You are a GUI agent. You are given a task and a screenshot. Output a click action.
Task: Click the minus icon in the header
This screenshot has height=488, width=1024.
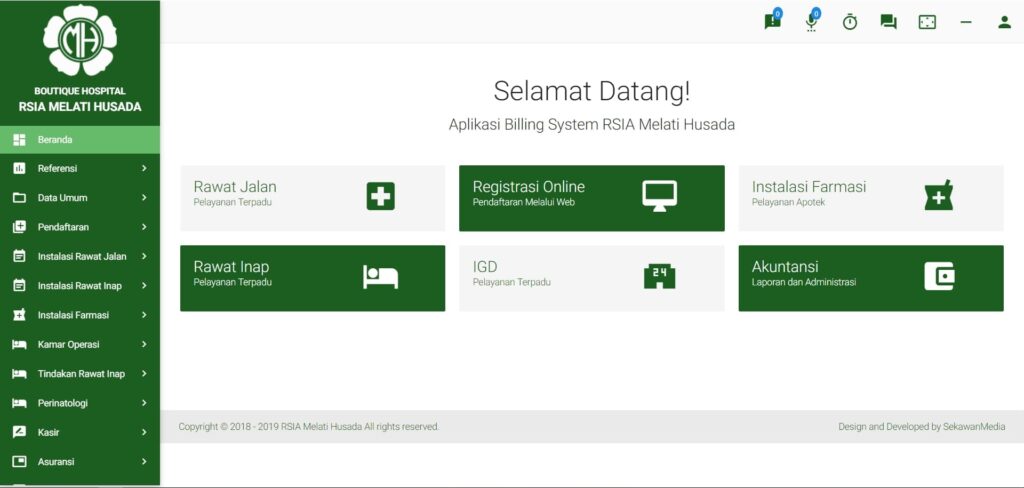(966, 22)
